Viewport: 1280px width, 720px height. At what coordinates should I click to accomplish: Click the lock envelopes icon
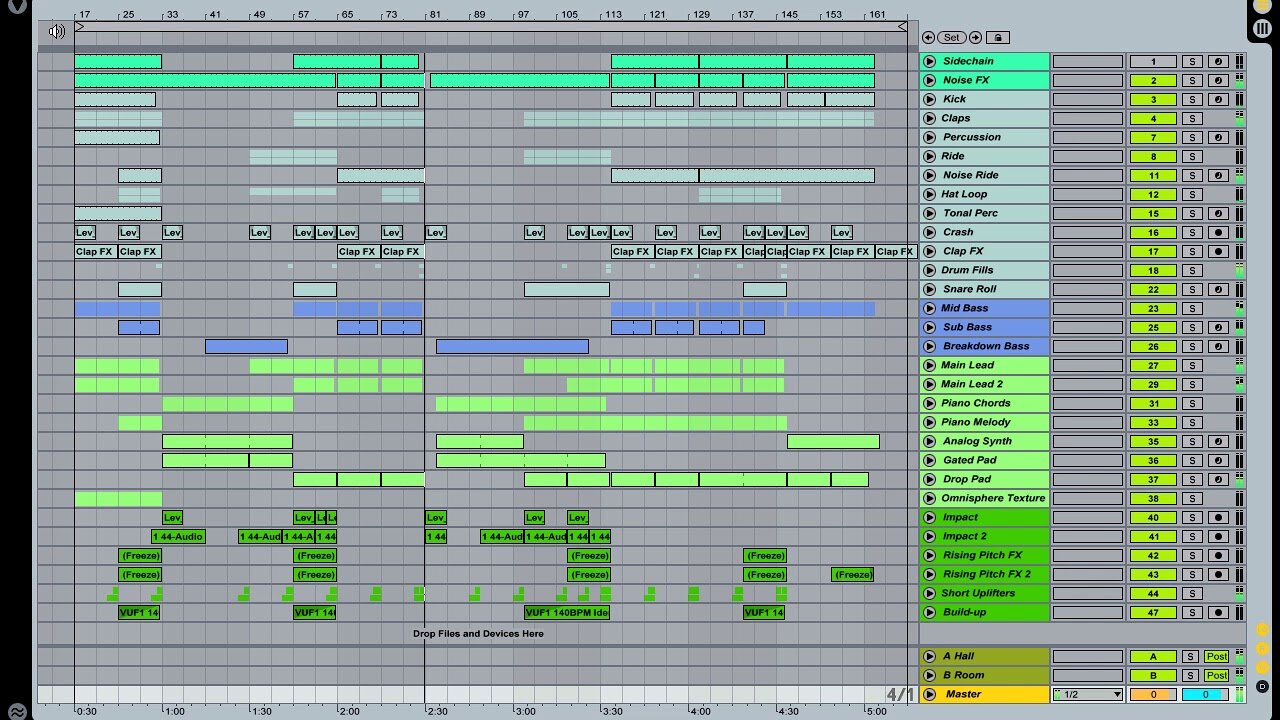pyautogui.click(x=997, y=37)
